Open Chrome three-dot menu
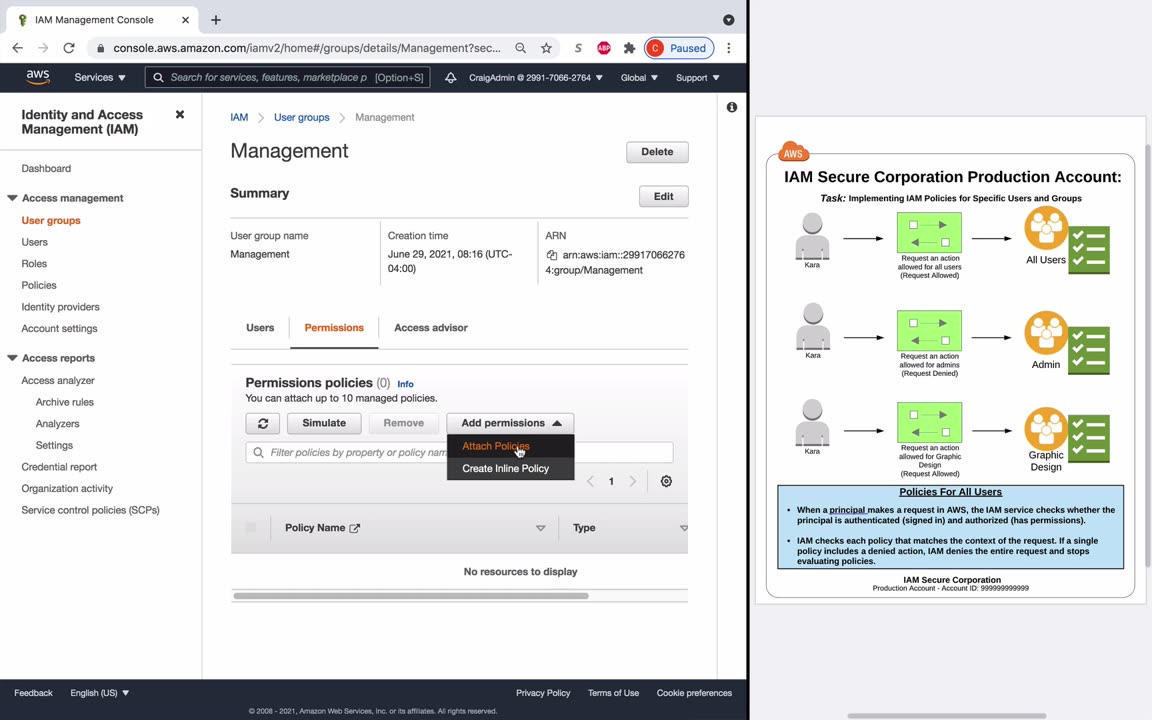1152x720 pixels. [729, 48]
